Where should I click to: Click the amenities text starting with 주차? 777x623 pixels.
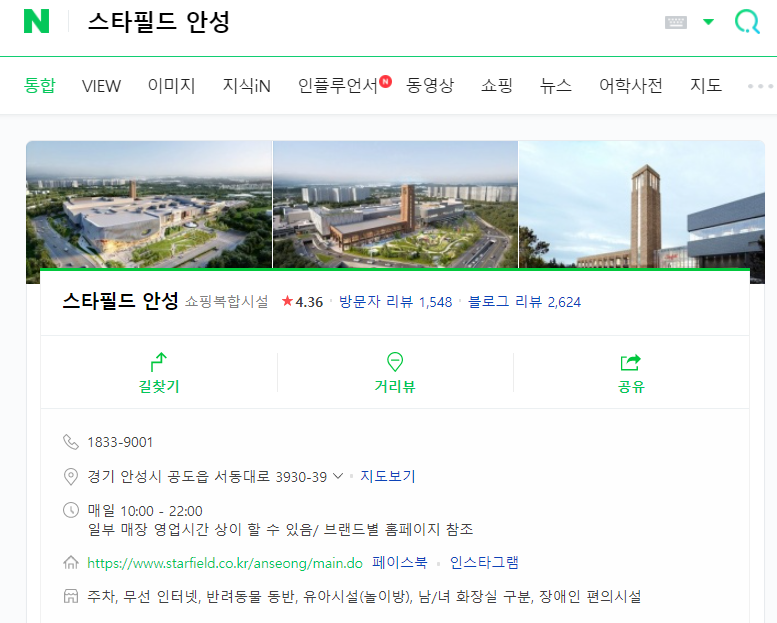(364, 596)
